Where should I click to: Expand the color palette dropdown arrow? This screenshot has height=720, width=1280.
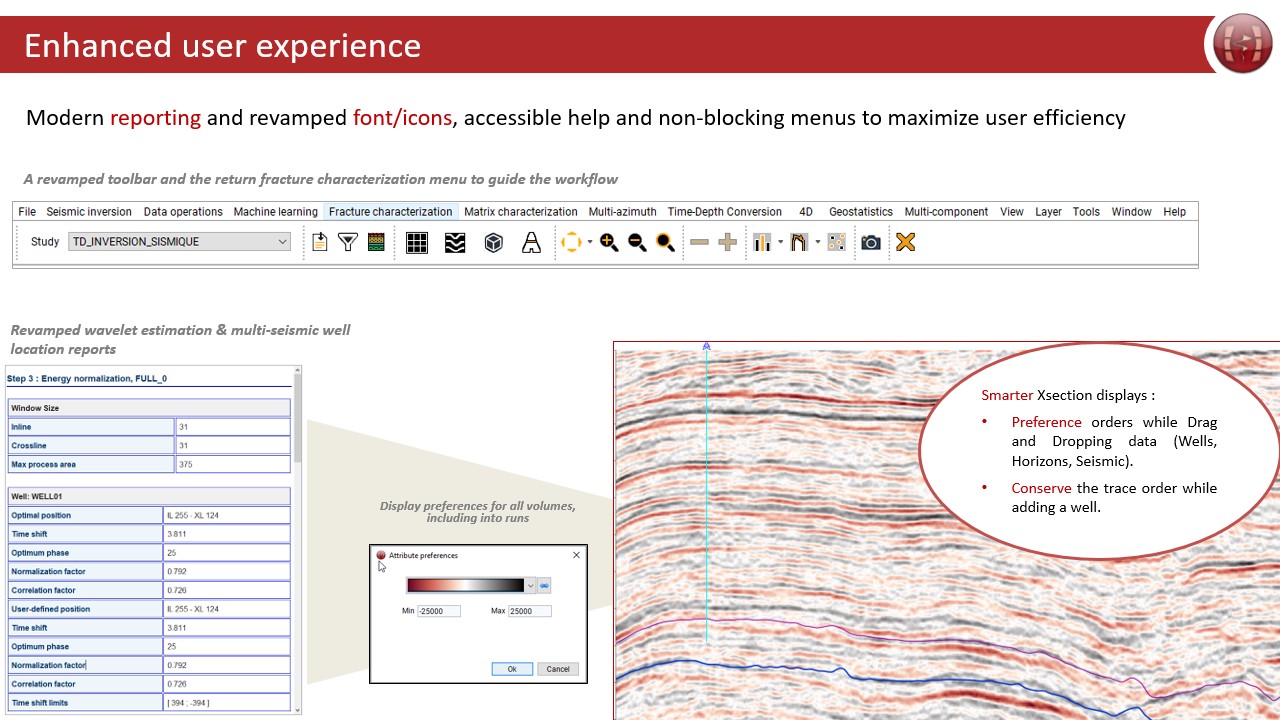(x=530, y=586)
